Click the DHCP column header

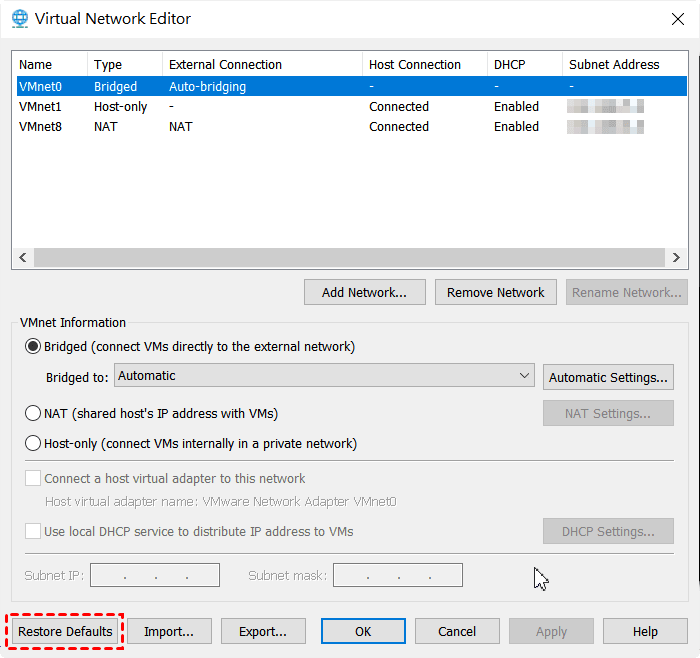[x=525, y=65]
